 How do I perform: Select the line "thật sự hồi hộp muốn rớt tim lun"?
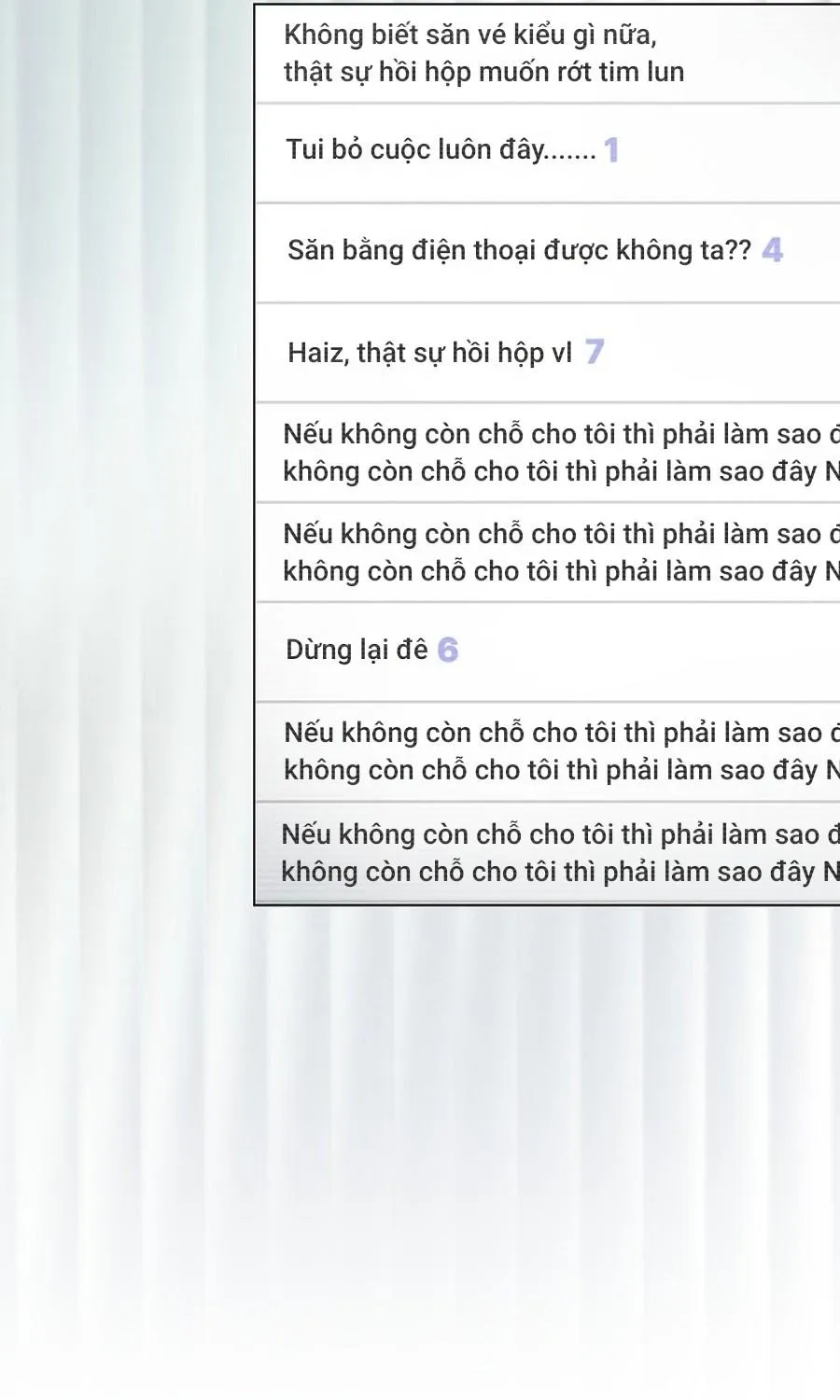click(483, 72)
